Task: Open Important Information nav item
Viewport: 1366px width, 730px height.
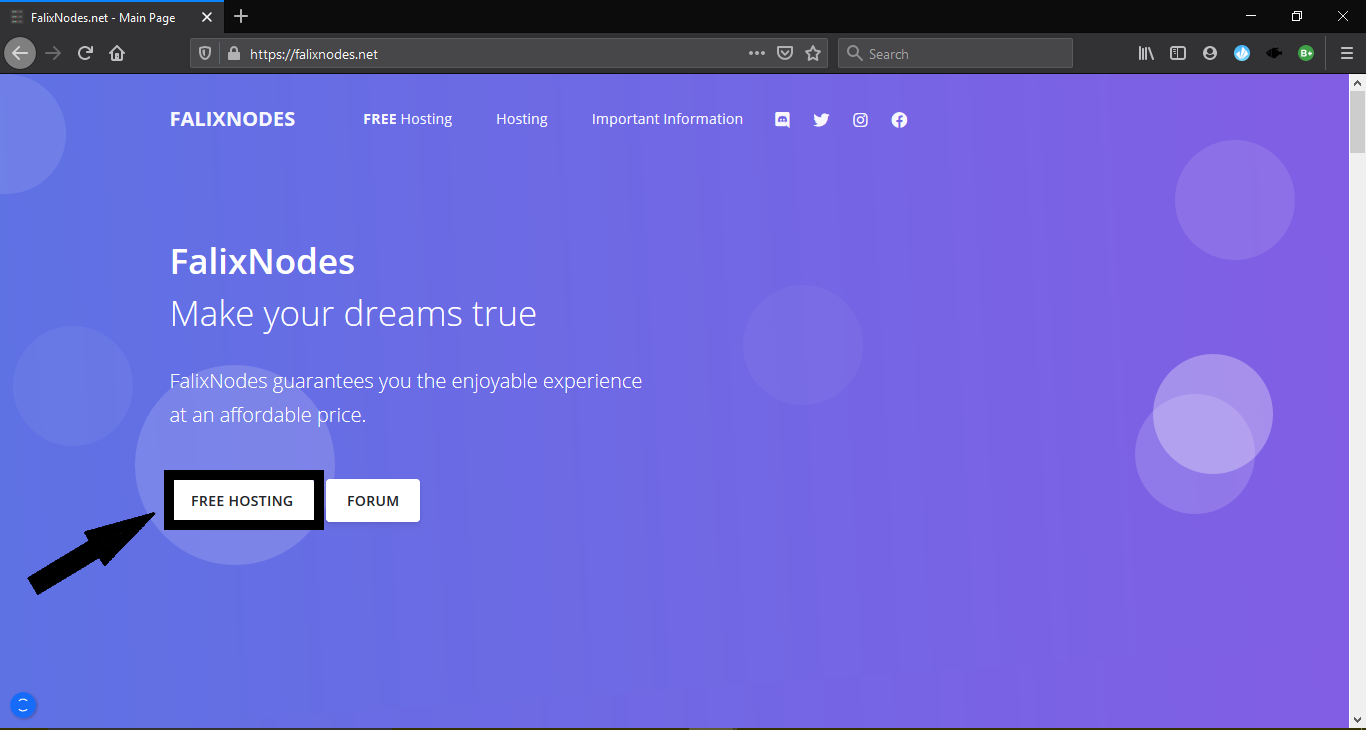Action: point(667,119)
